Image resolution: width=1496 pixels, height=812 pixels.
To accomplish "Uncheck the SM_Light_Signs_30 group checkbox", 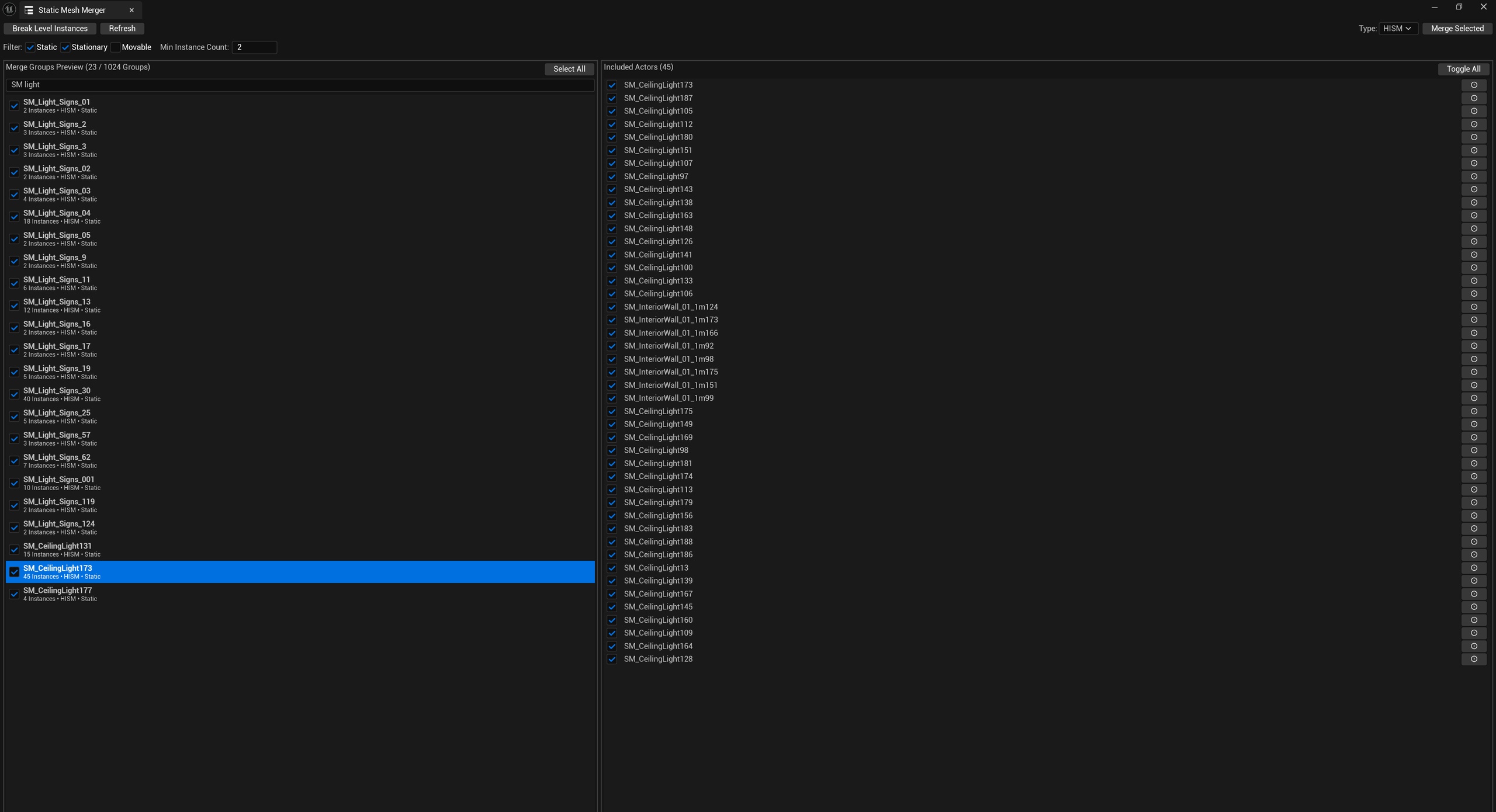I will 14,394.
